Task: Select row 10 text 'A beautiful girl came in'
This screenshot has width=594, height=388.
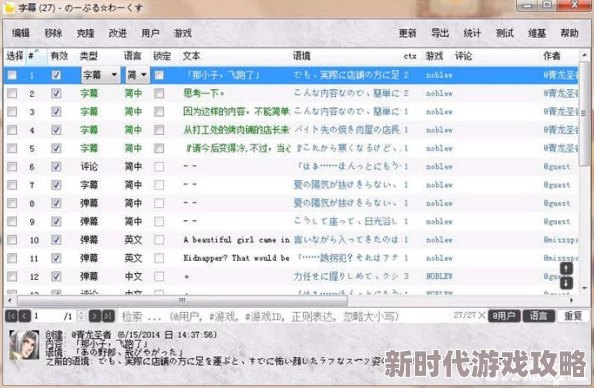Action: pos(236,240)
